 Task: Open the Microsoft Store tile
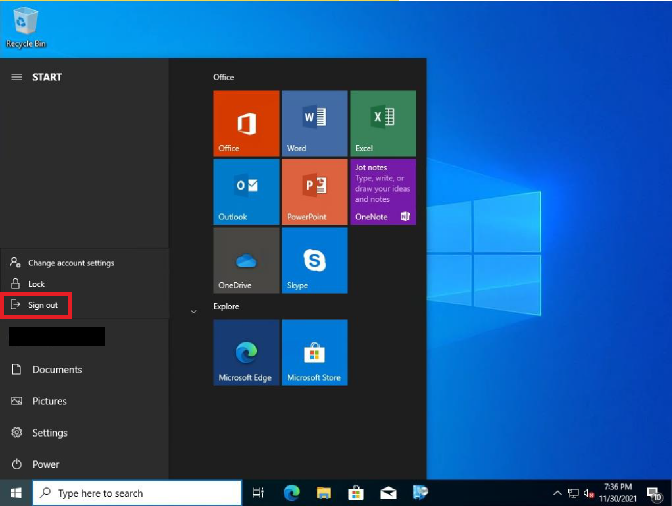click(x=314, y=353)
